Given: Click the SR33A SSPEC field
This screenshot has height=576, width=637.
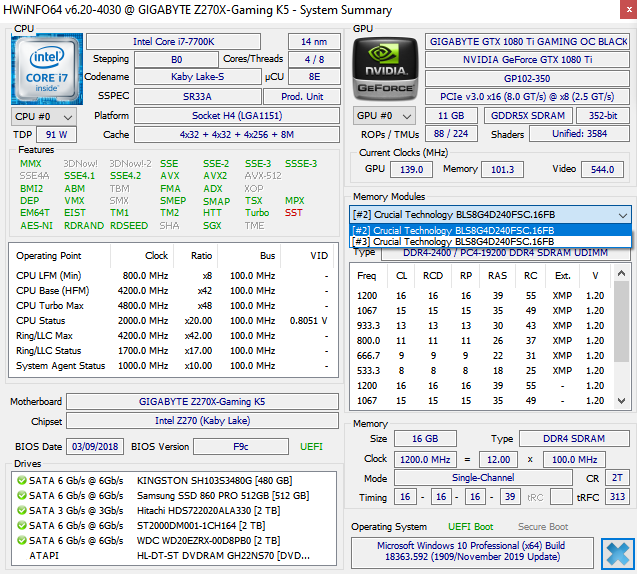Looking at the screenshot, I should click(x=197, y=97).
